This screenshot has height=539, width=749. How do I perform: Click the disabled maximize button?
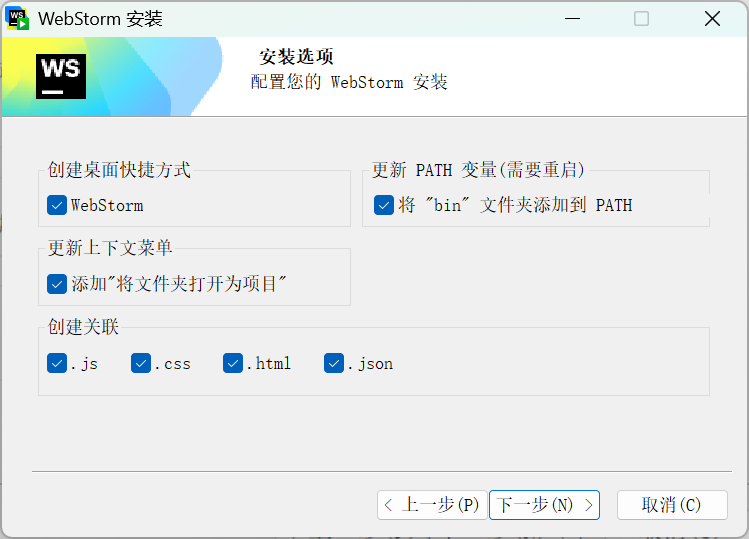click(x=641, y=19)
